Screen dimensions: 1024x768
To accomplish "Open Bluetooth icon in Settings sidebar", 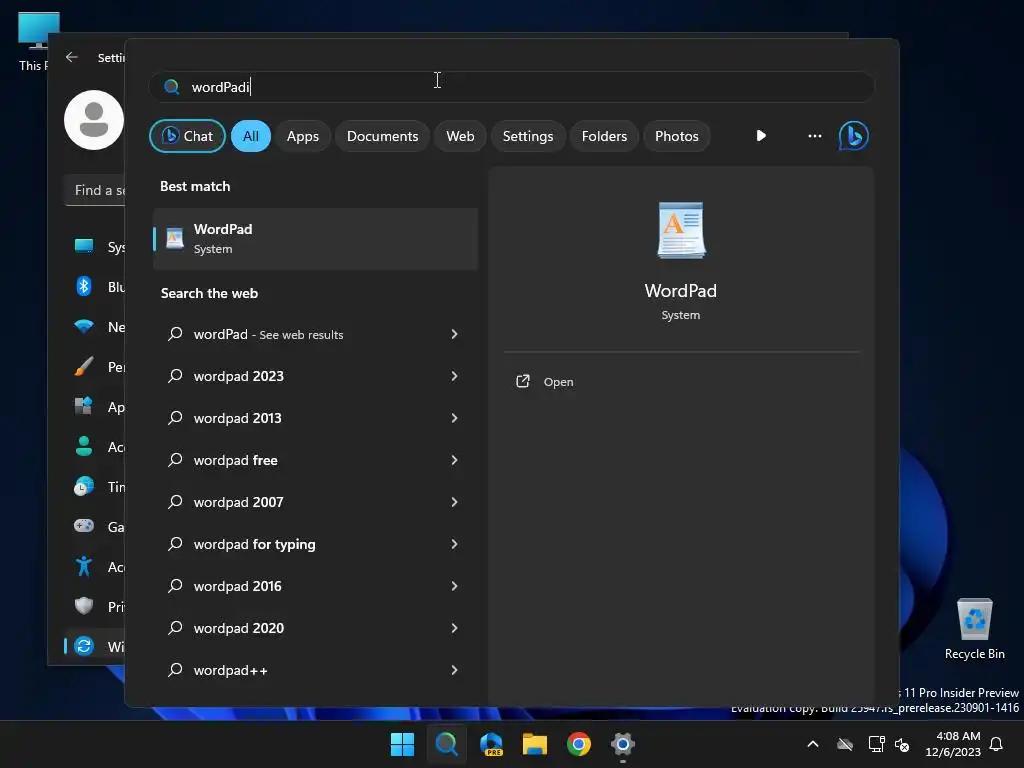I will [x=84, y=286].
